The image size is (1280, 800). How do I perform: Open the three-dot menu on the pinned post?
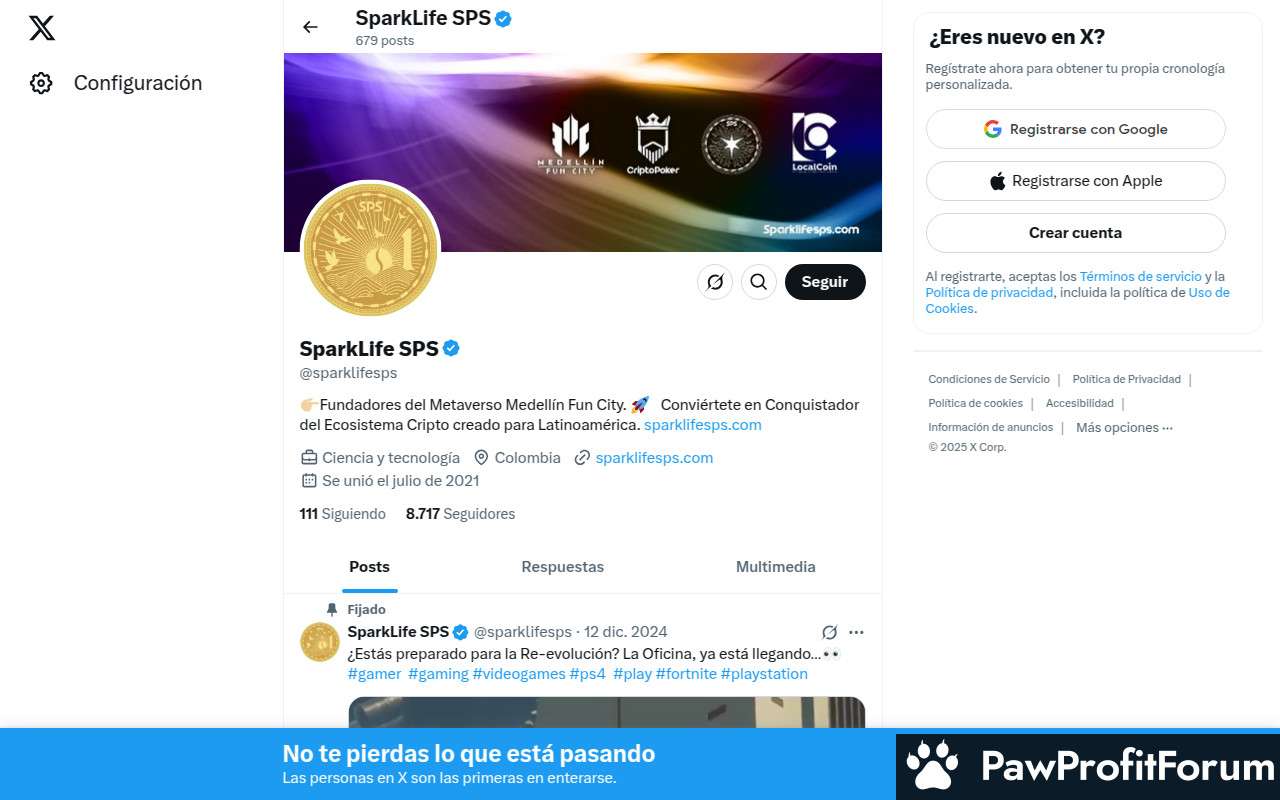(x=856, y=632)
